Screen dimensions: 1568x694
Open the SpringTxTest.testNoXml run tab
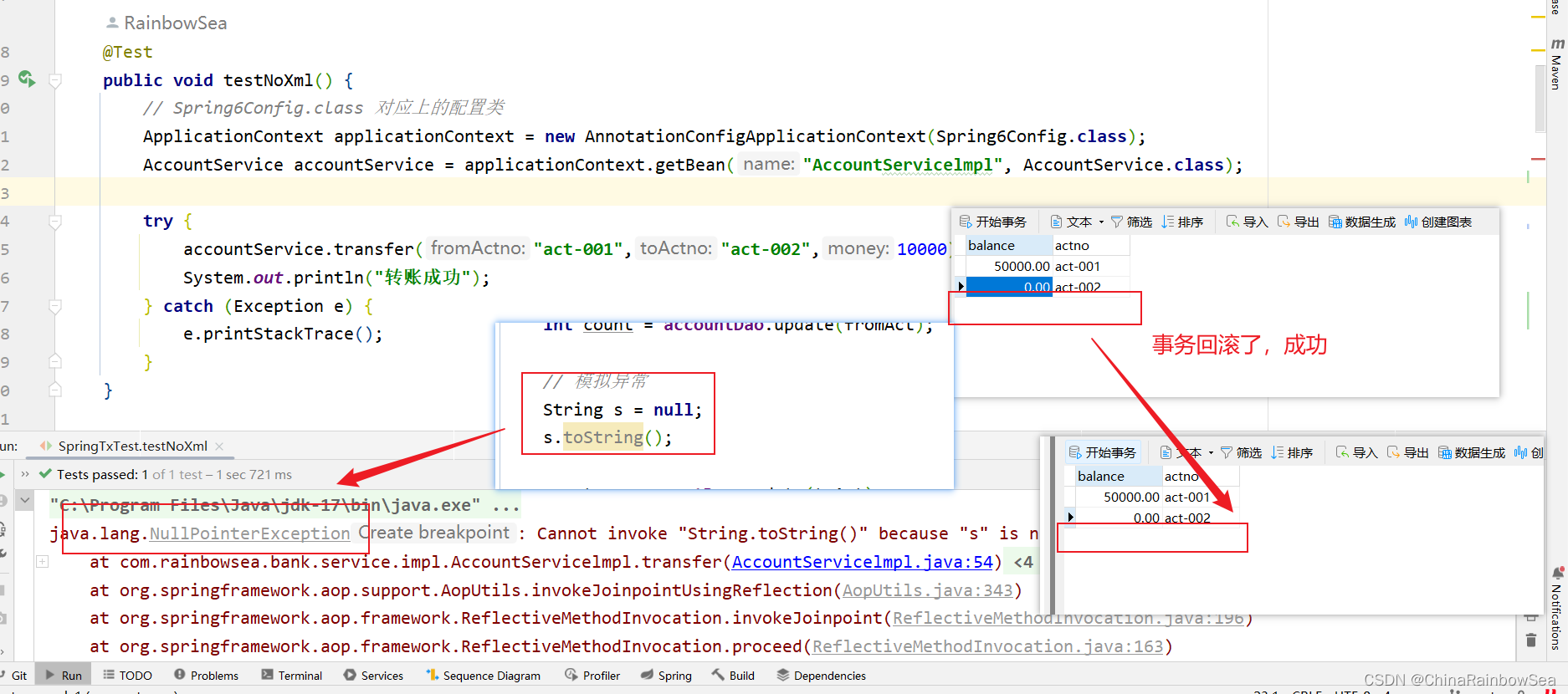coord(132,447)
